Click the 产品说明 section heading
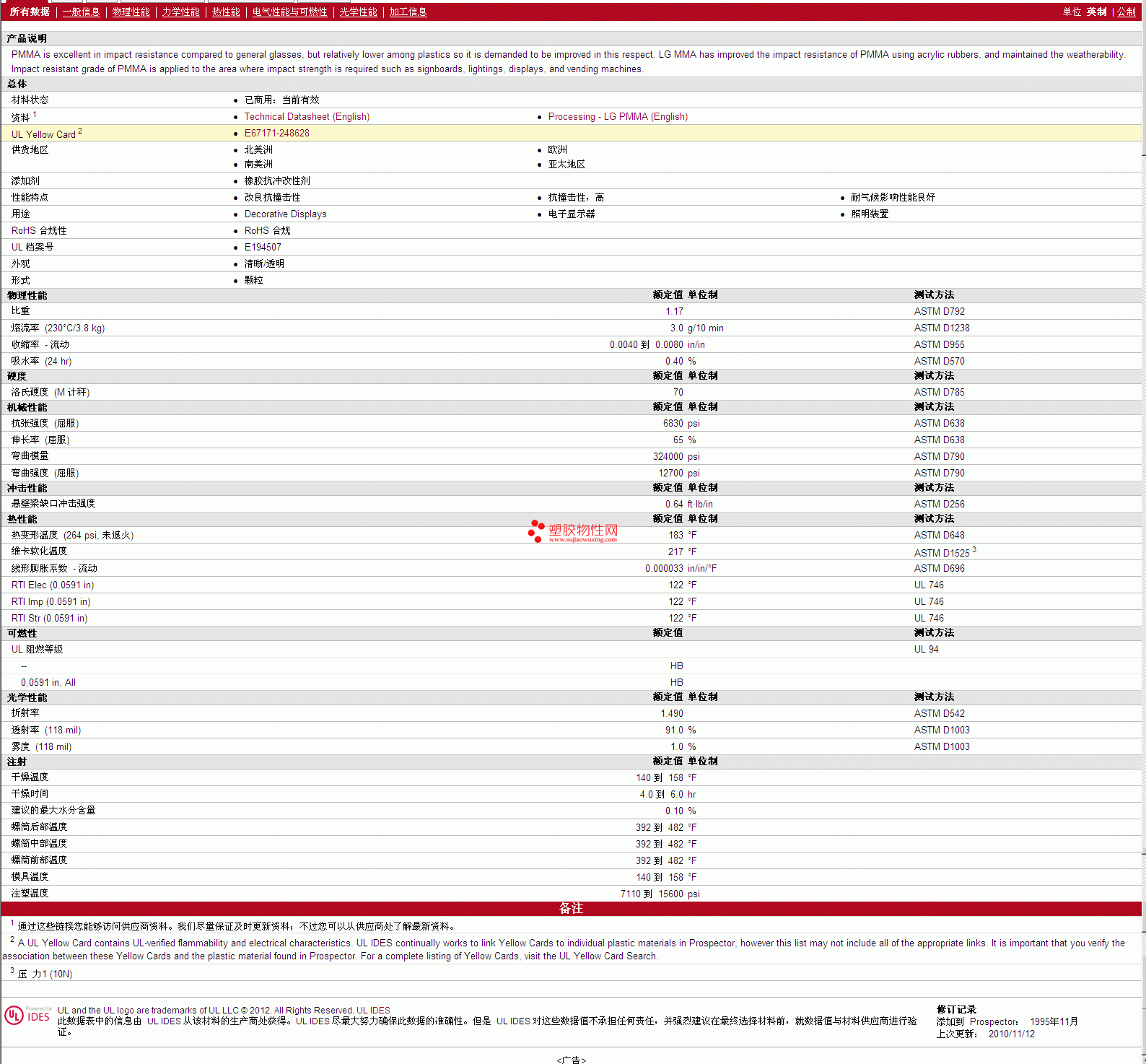Screen dimensions: 1146x1064 click(x=27, y=38)
